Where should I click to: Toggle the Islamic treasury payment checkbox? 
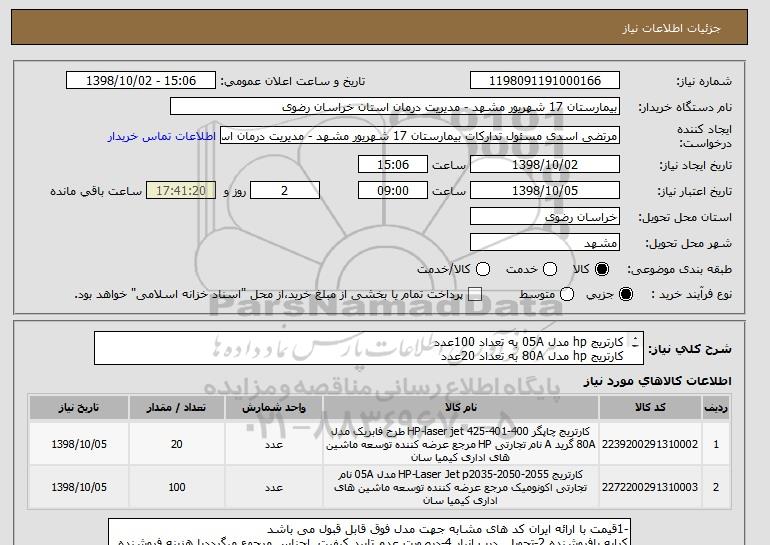(475, 295)
